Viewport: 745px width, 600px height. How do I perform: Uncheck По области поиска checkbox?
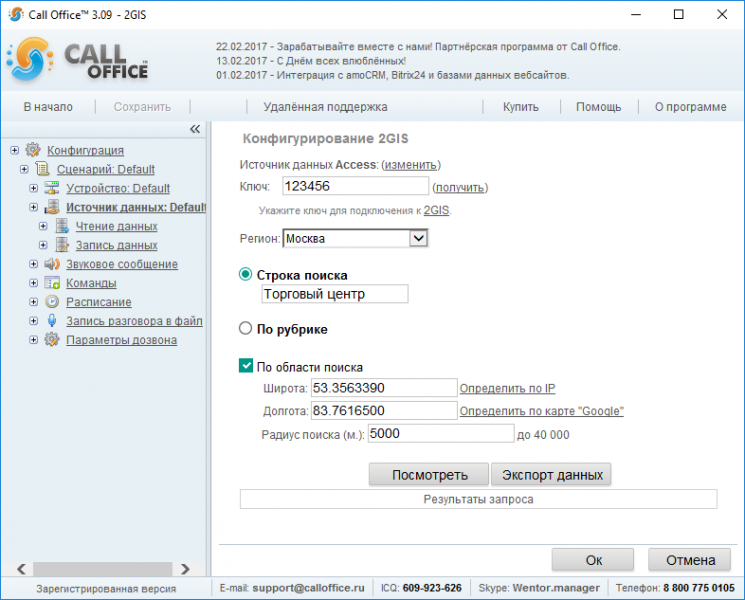pyautogui.click(x=246, y=366)
